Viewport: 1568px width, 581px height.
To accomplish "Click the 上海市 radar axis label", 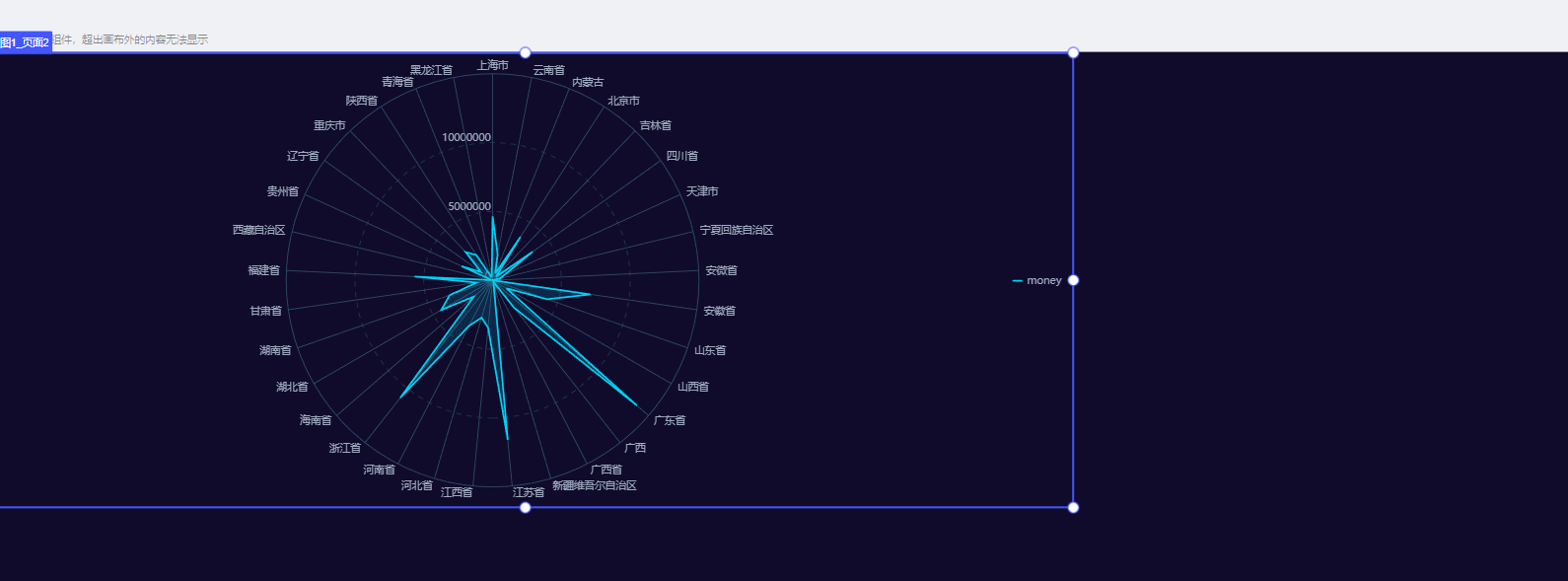I will (x=493, y=65).
